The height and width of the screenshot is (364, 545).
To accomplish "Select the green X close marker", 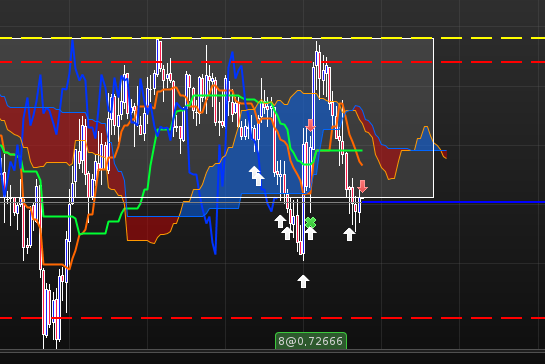I will [x=310, y=222].
